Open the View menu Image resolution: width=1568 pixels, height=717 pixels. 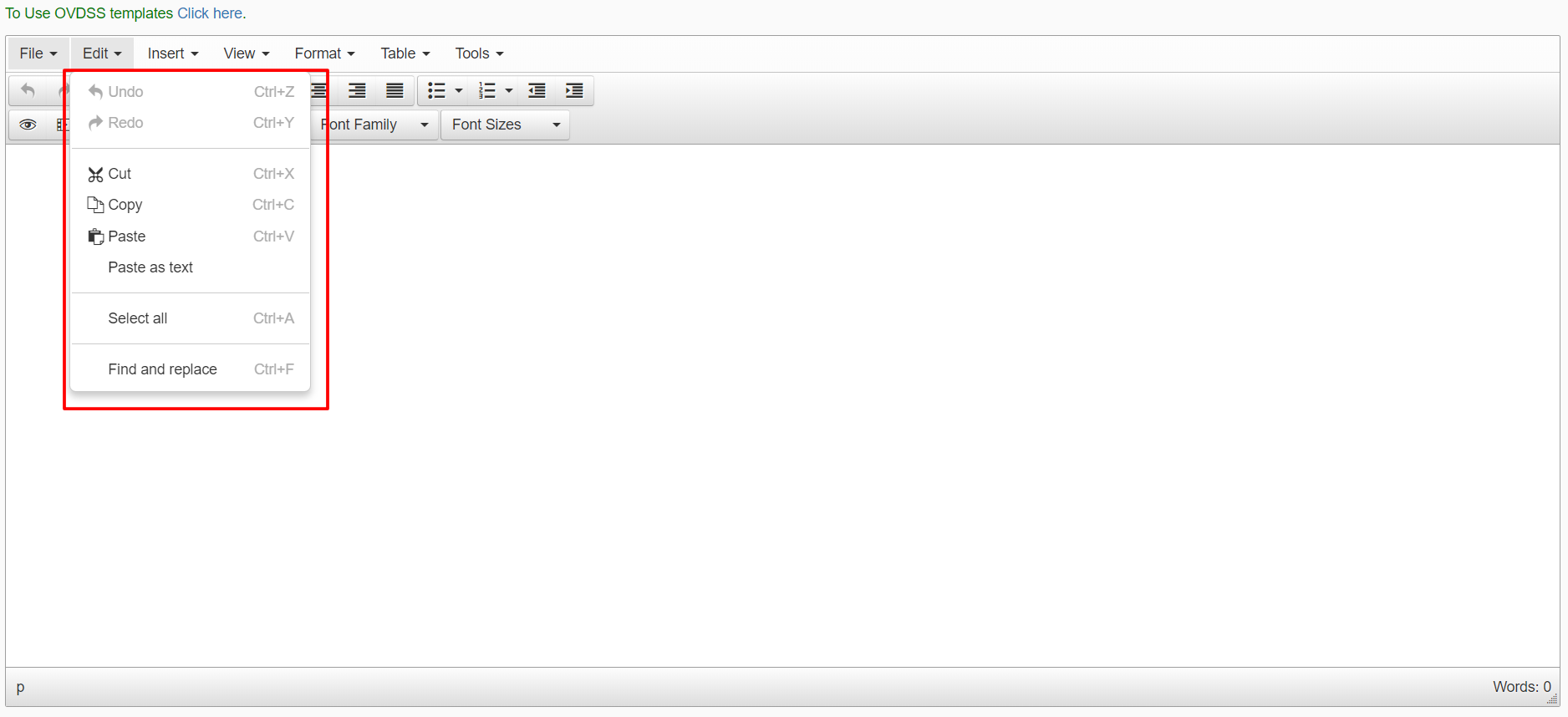tap(247, 53)
